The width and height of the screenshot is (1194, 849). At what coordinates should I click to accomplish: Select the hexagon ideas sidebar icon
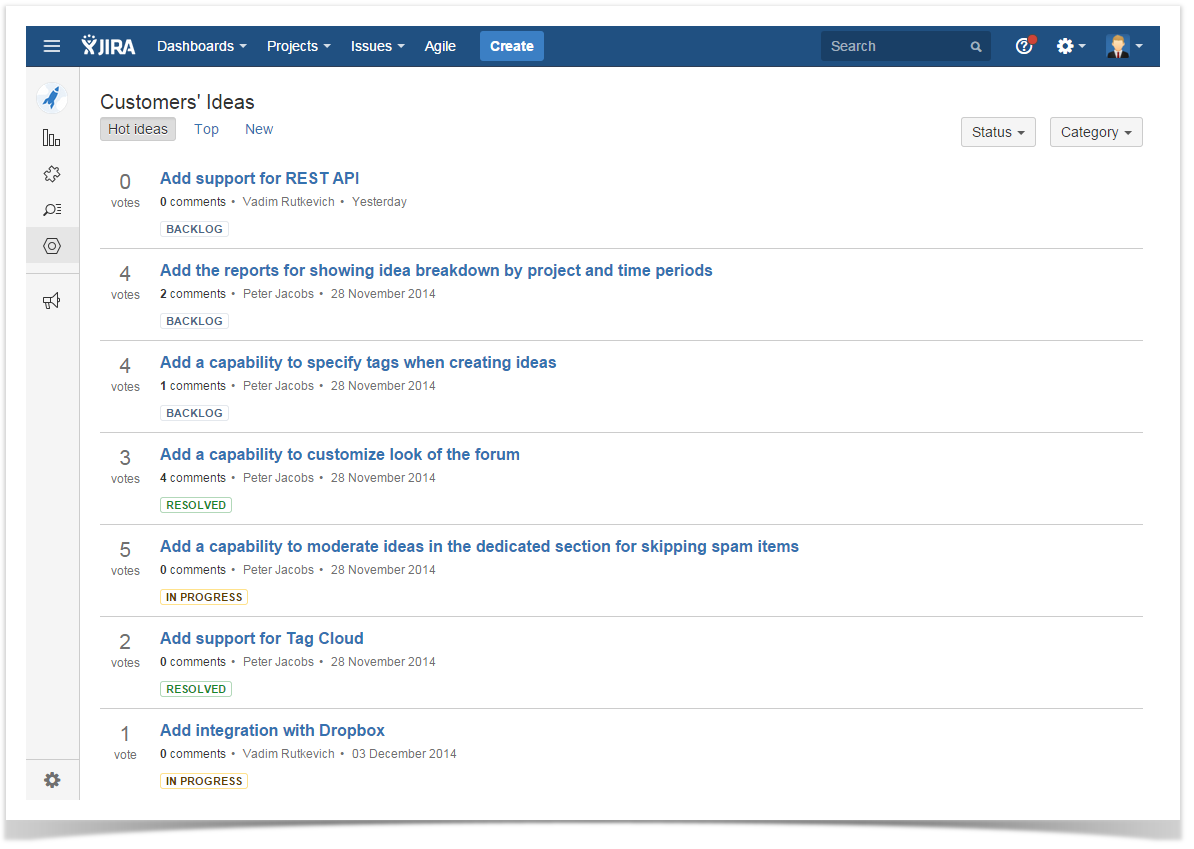tap(52, 246)
